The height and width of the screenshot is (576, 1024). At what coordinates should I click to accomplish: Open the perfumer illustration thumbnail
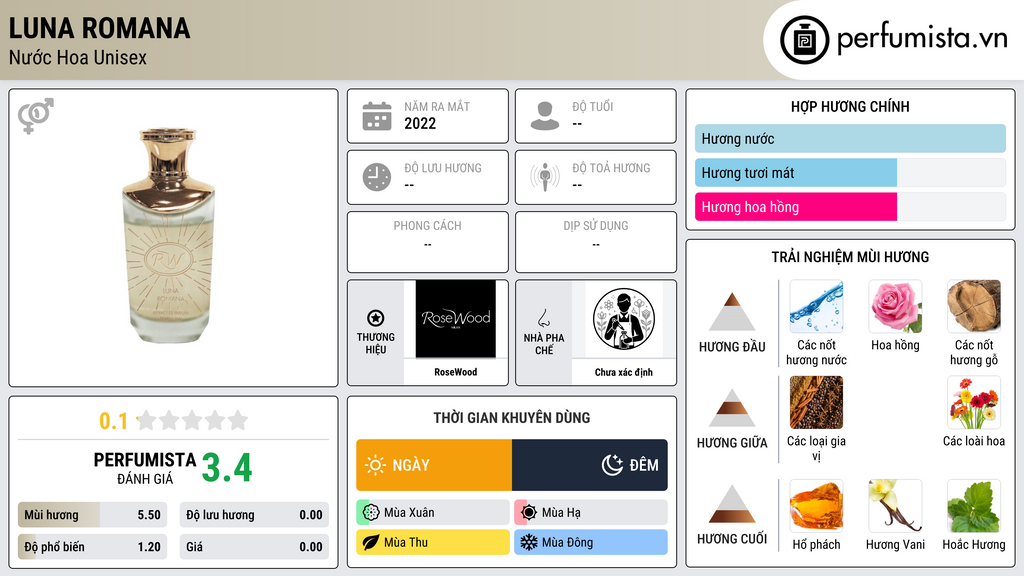point(624,319)
